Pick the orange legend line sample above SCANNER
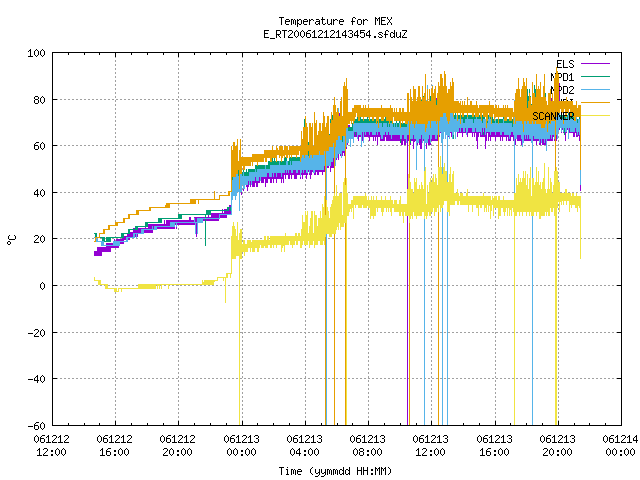640x480 pixels. (595, 102)
